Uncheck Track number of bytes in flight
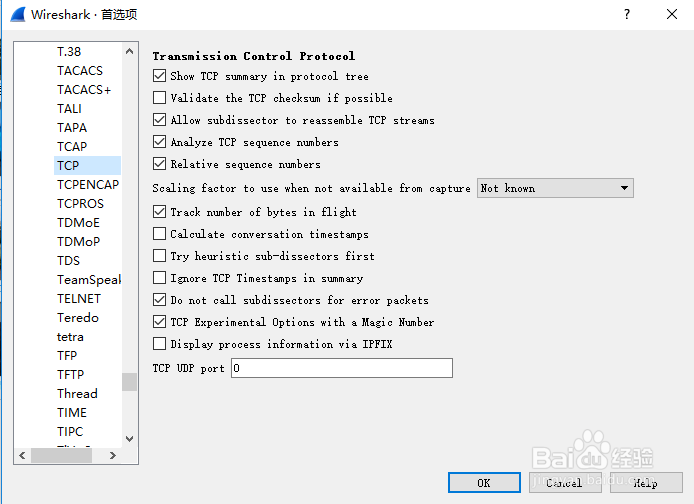Image resolution: width=694 pixels, height=504 pixels. pos(159,212)
